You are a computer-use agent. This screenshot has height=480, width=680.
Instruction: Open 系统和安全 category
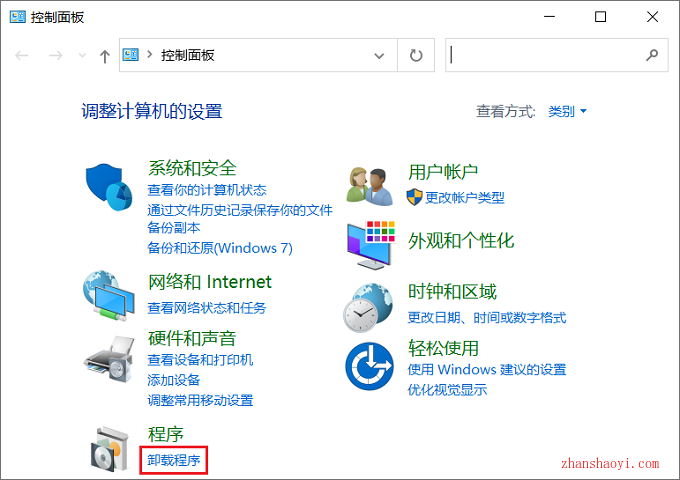[x=193, y=168]
